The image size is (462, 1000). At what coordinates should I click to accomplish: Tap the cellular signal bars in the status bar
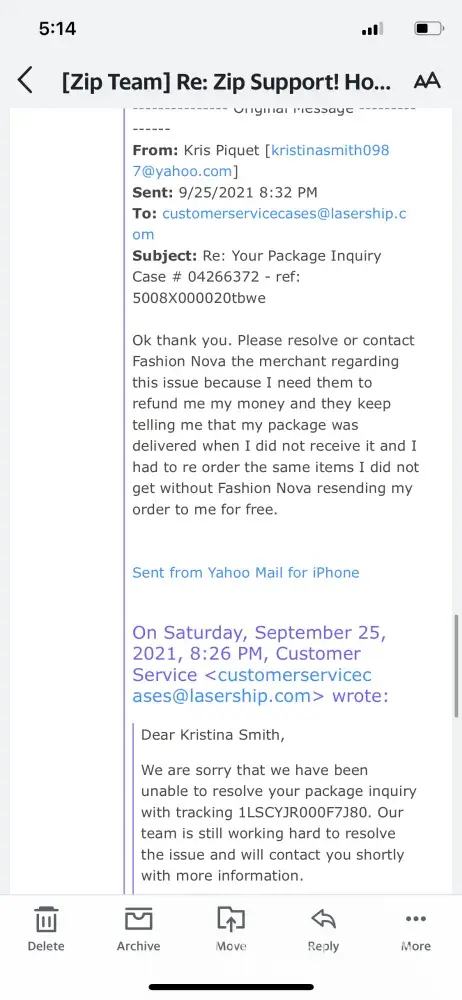click(372, 29)
